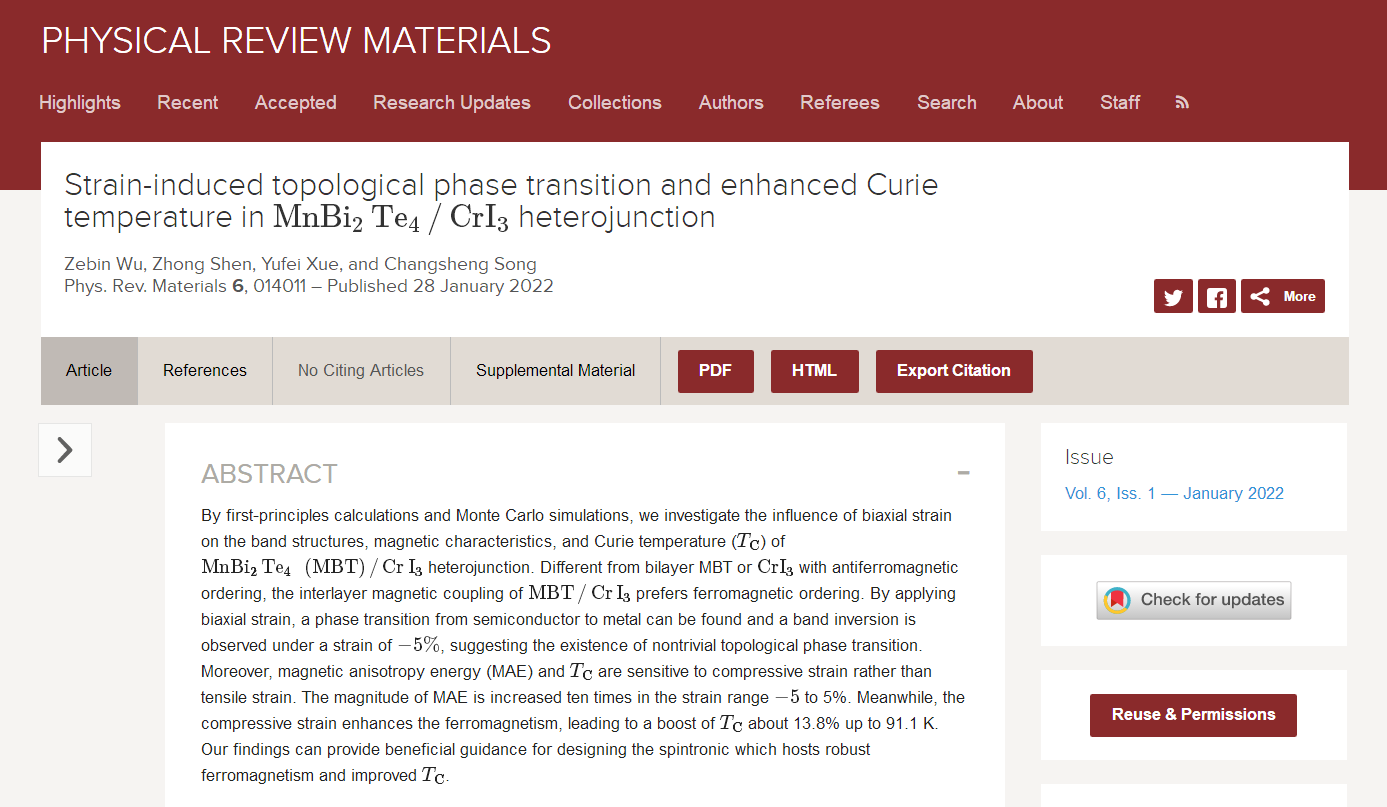Image resolution: width=1387 pixels, height=807 pixels.
Task: Go to Research Updates page
Action: point(452,102)
